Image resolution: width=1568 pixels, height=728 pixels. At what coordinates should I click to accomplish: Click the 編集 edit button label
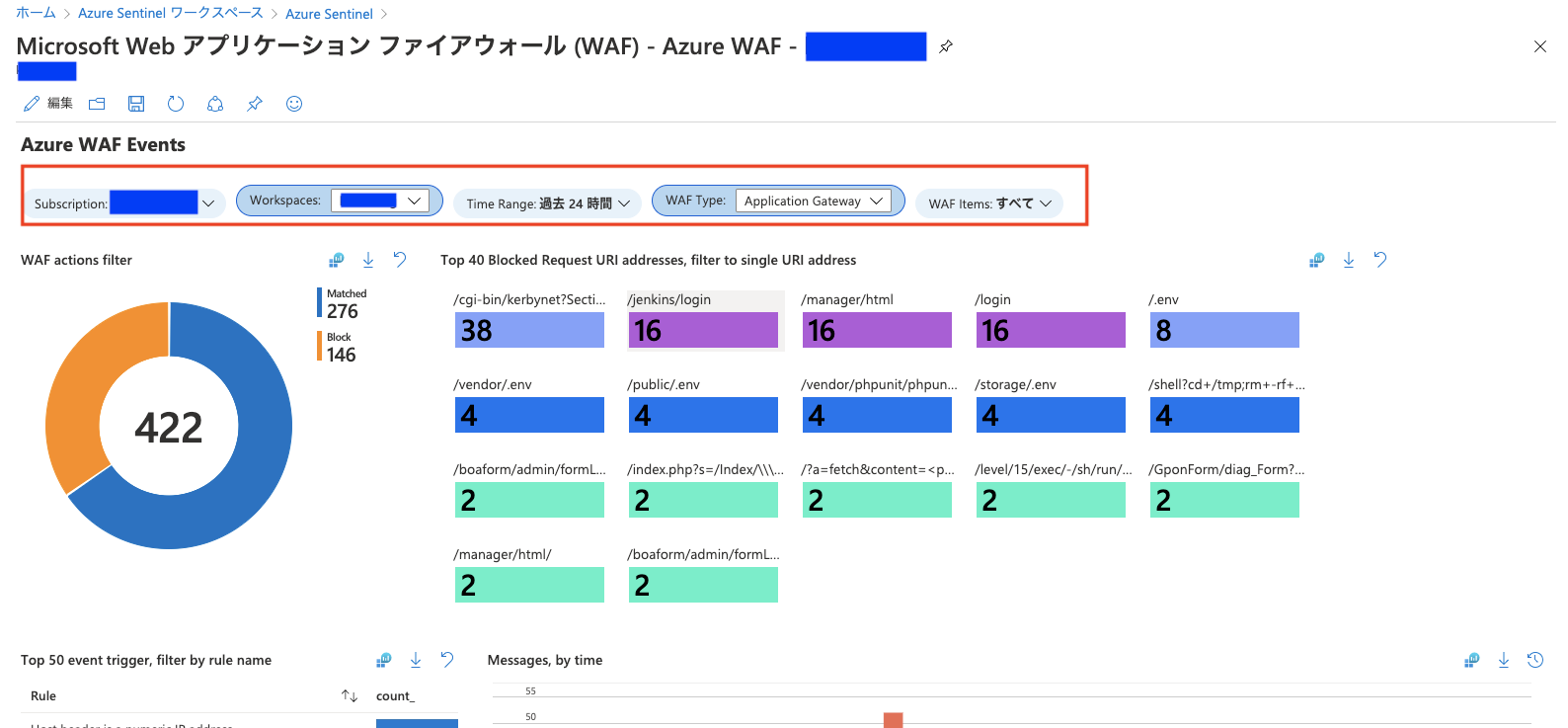60,104
